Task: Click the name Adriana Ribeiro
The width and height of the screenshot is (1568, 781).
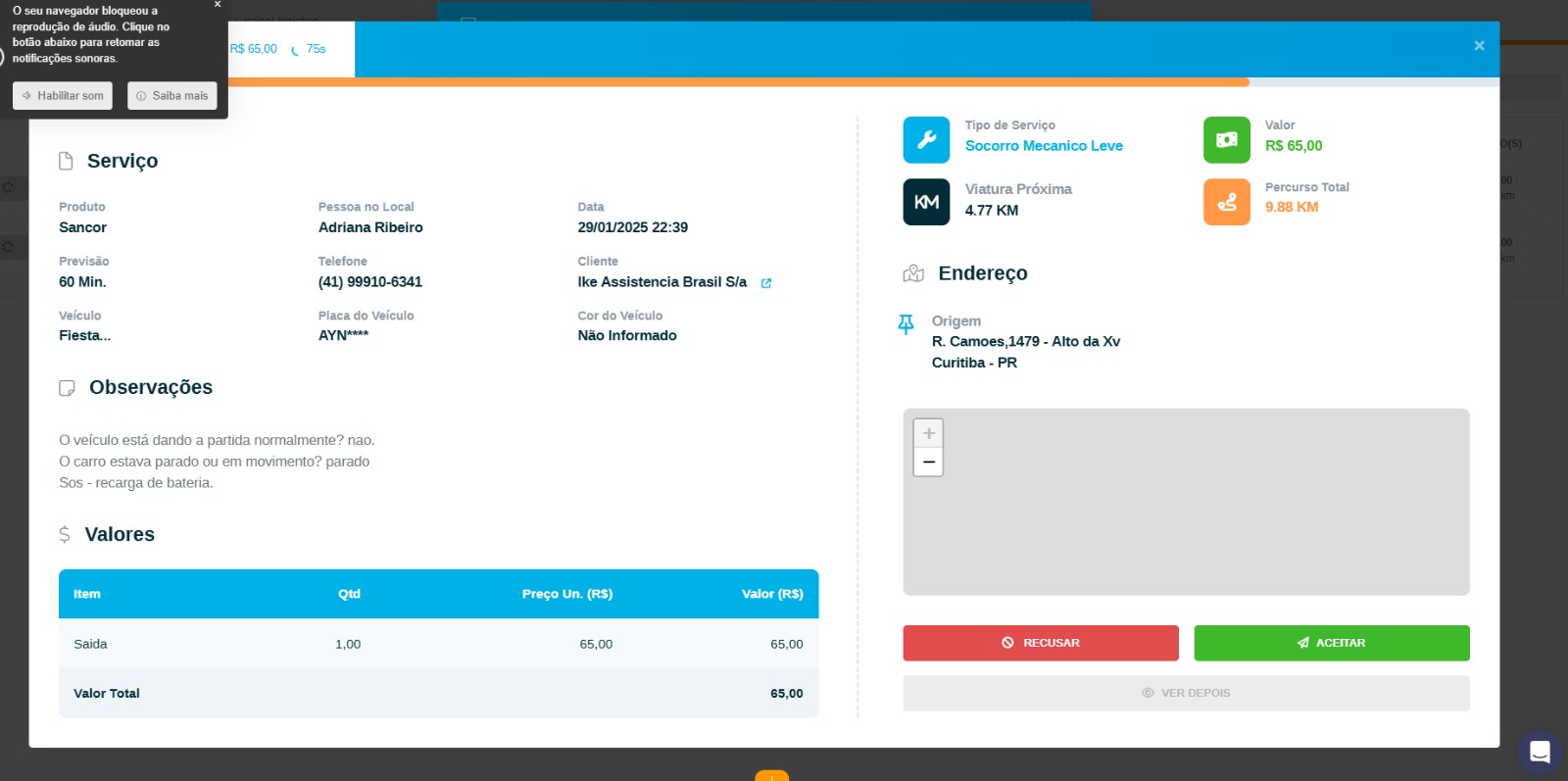Action: (370, 227)
